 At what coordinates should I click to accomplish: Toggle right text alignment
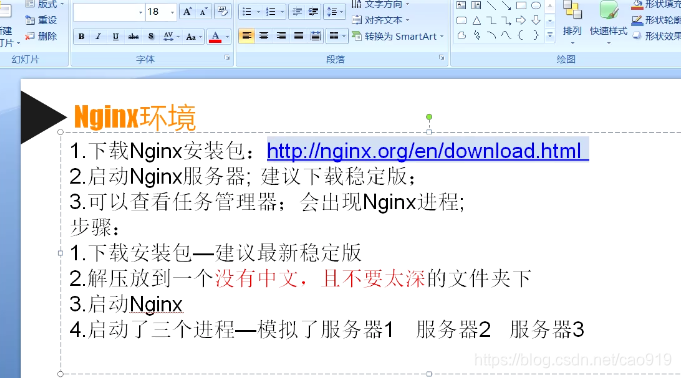click(x=281, y=36)
